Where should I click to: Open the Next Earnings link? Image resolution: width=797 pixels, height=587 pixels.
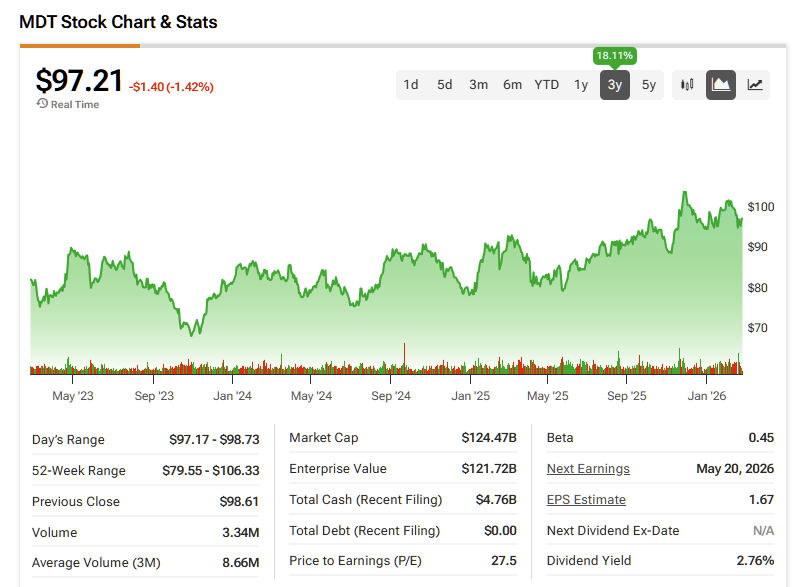(x=588, y=469)
